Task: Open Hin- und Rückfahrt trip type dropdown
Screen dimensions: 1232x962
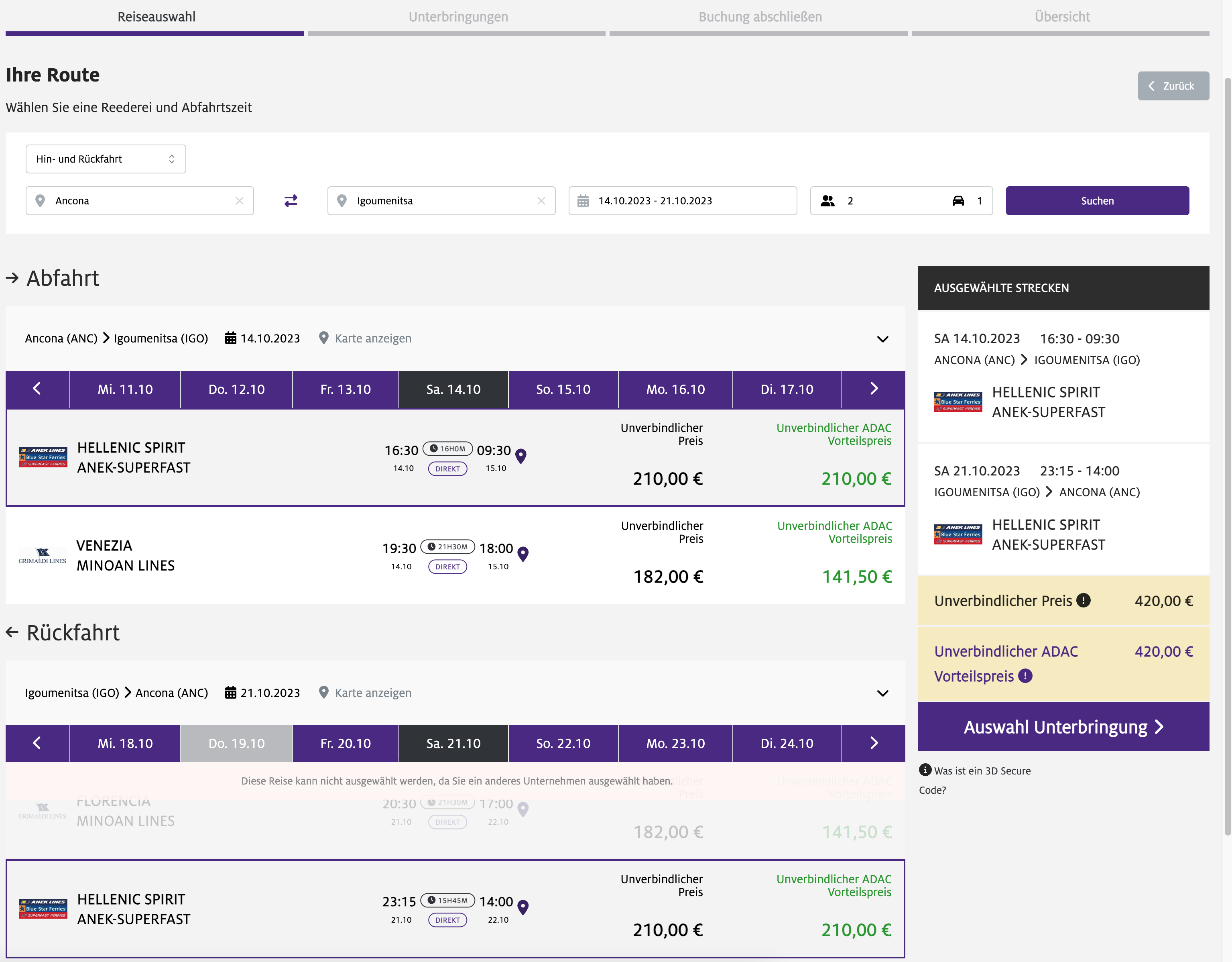Action: pos(106,159)
